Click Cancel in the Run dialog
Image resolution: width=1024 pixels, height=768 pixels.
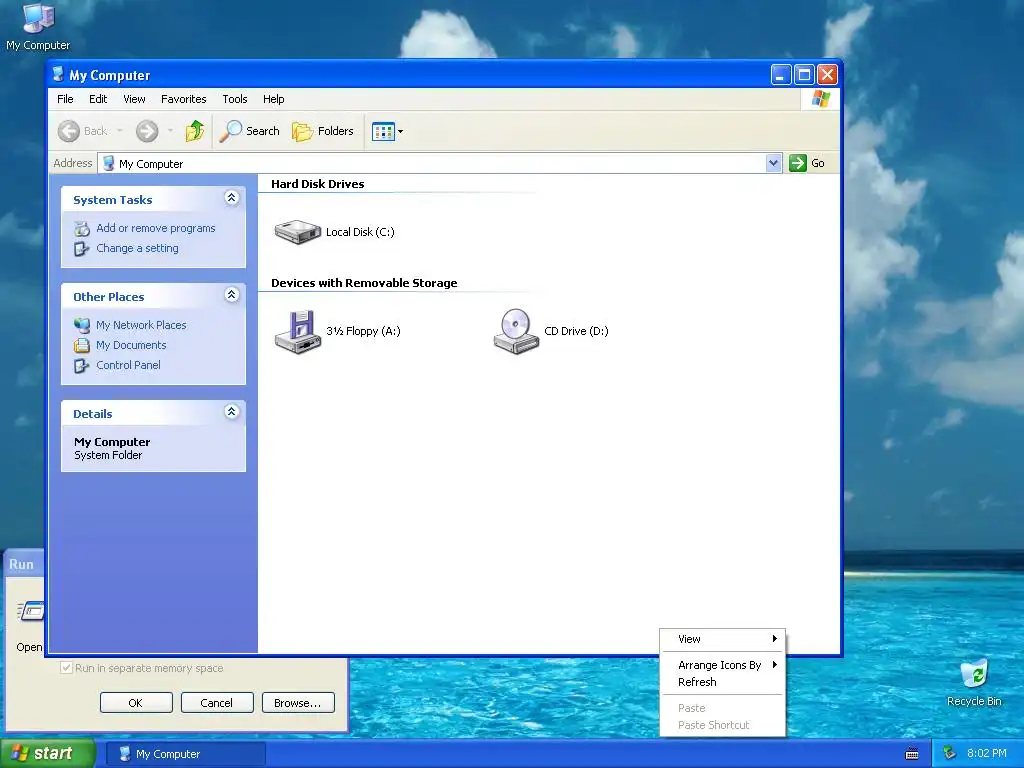tap(217, 703)
